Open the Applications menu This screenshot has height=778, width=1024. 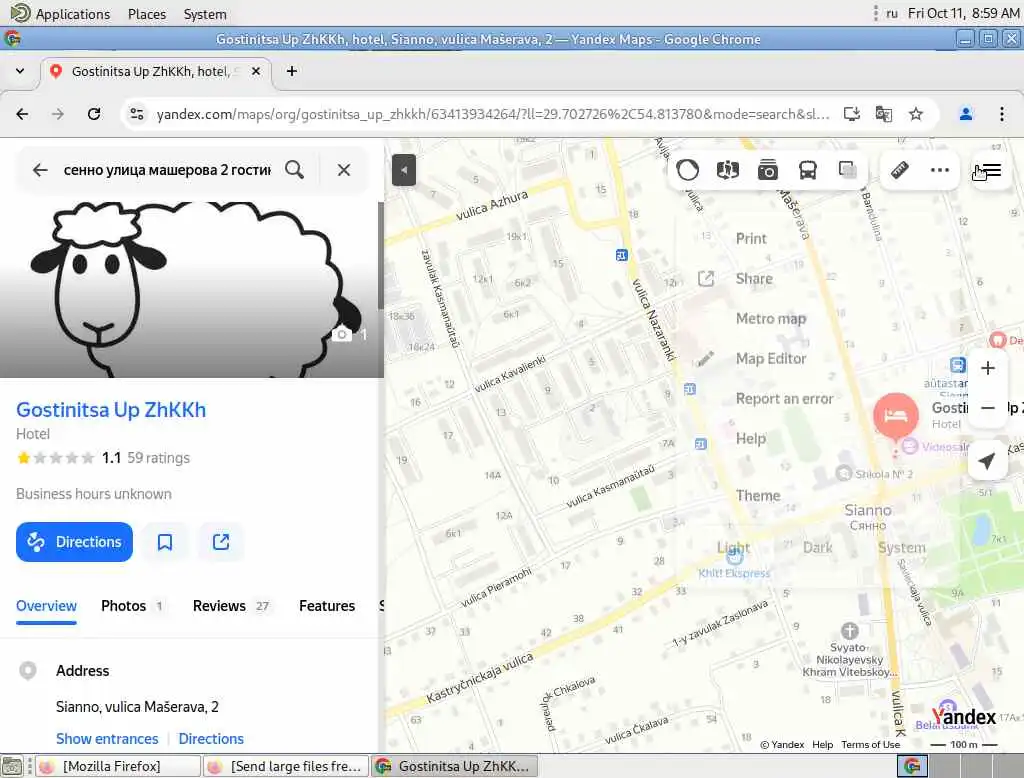73,14
